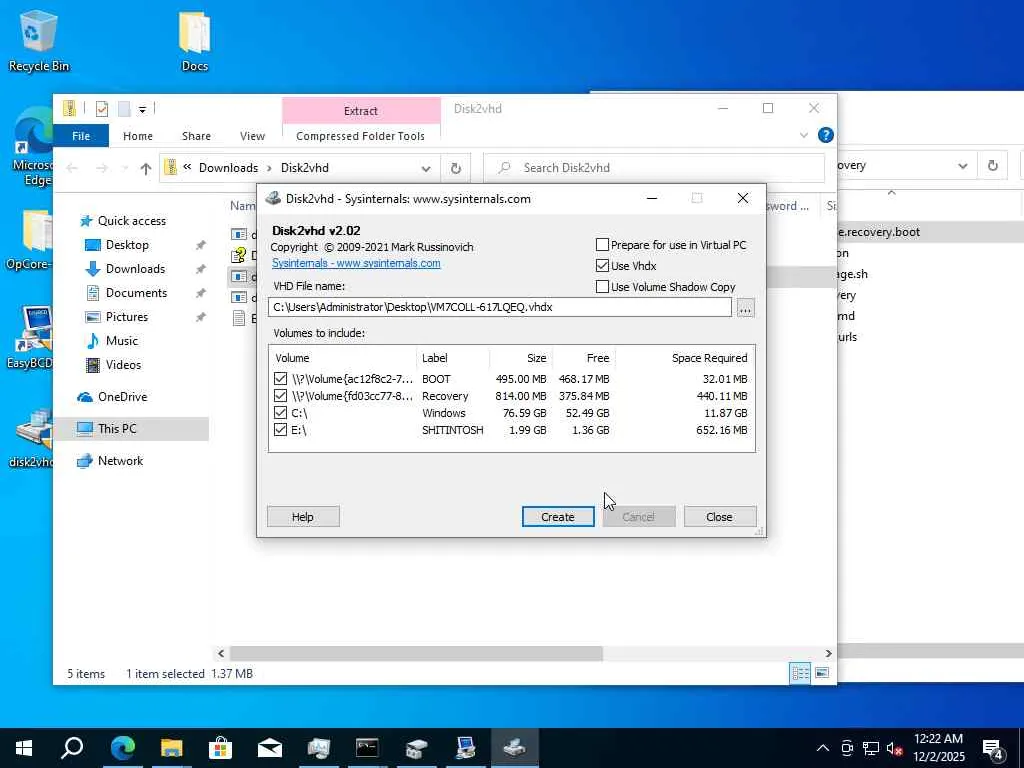Select the Docs folder on desktop

click(x=195, y=41)
